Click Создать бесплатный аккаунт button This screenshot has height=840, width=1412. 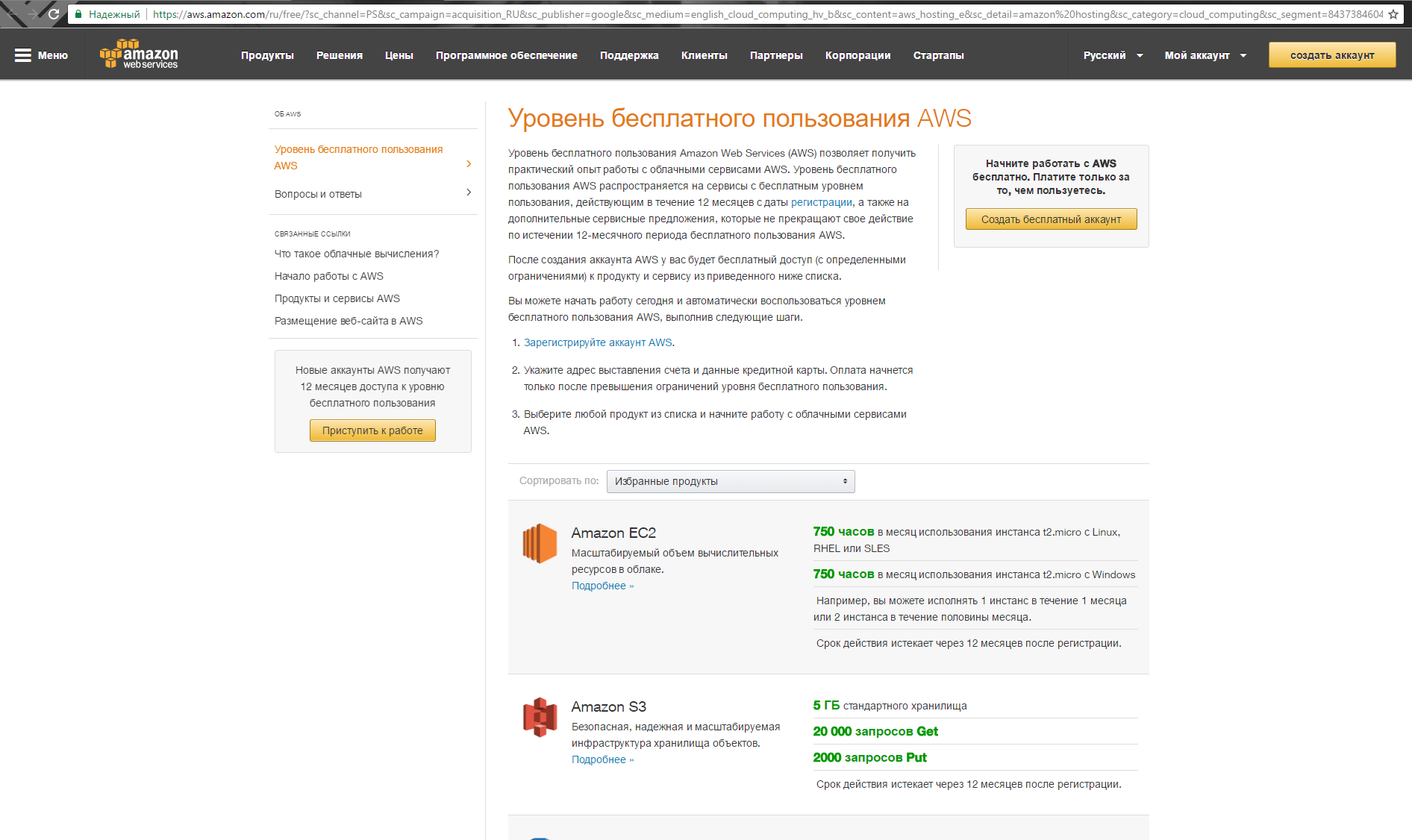click(x=1051, y=219)
